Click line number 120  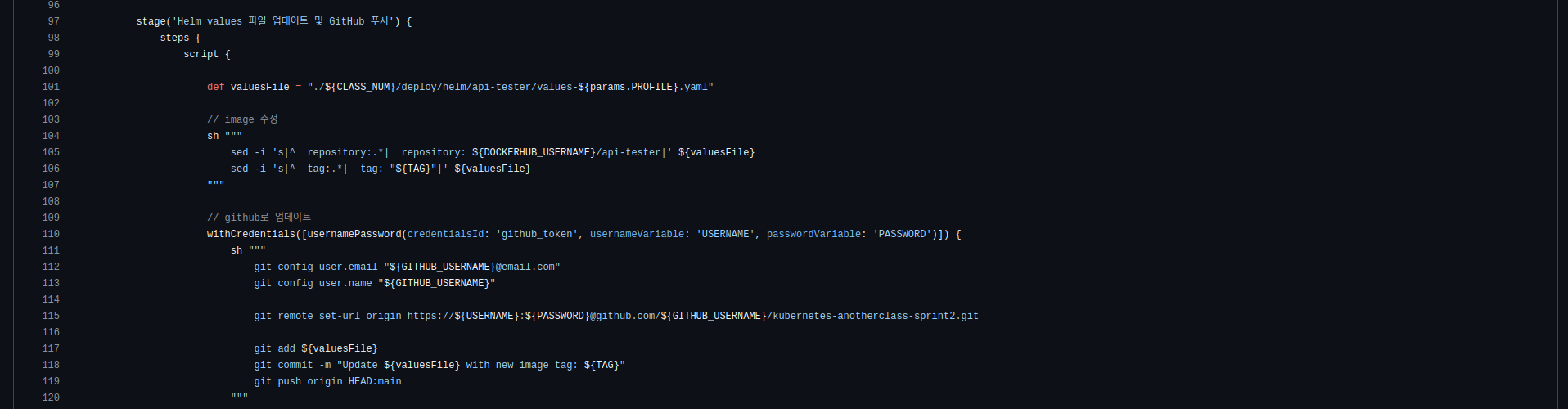[51, 398]
